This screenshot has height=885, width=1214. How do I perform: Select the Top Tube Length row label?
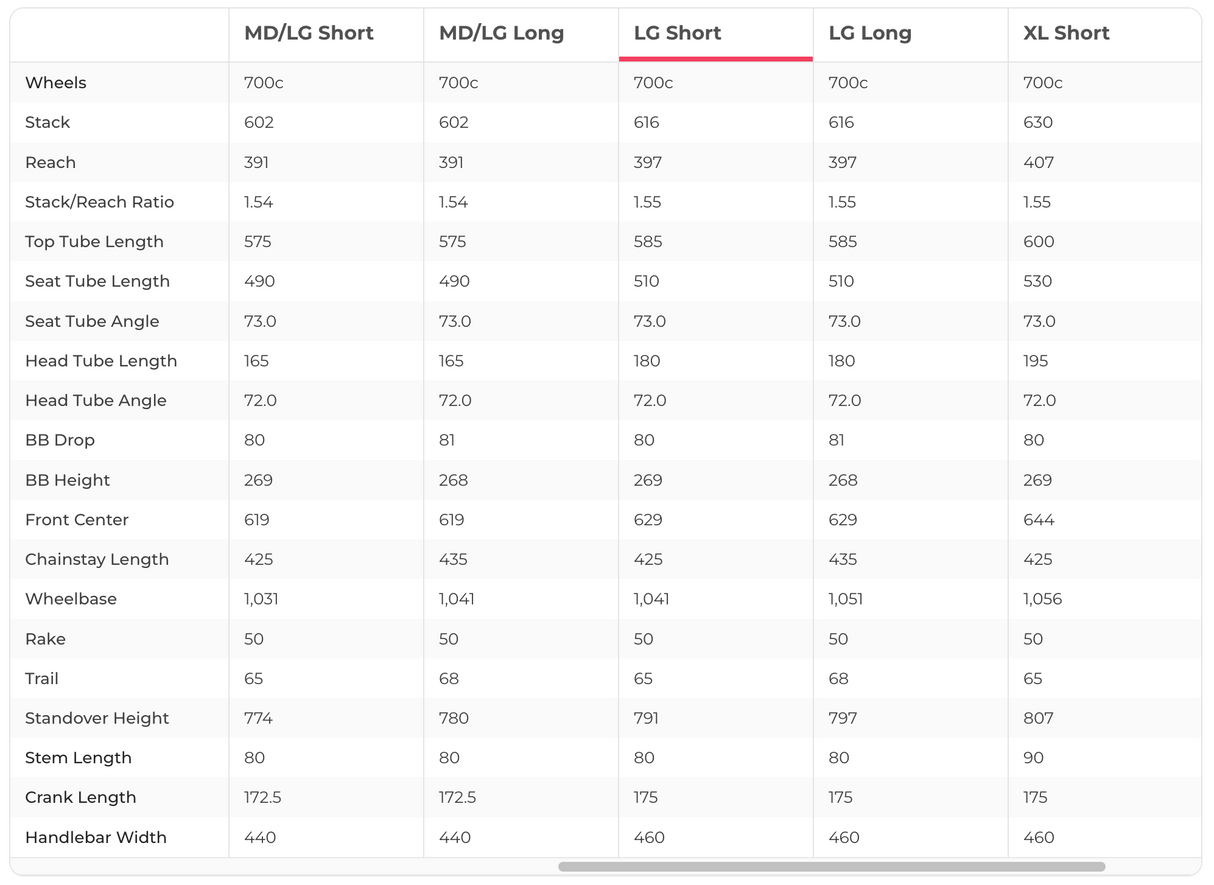[94, 242]
